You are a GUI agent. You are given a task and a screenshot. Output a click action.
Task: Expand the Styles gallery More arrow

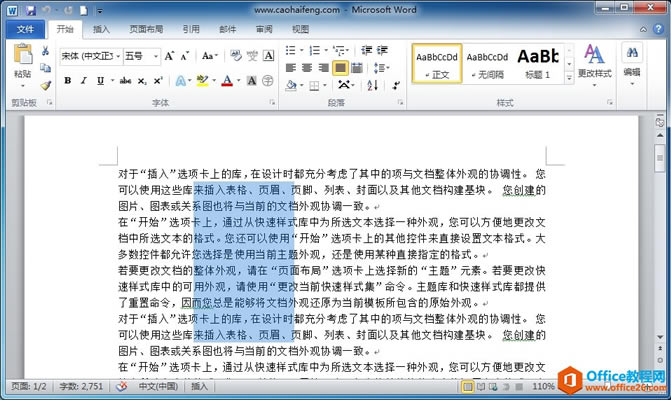pos(569,77)
